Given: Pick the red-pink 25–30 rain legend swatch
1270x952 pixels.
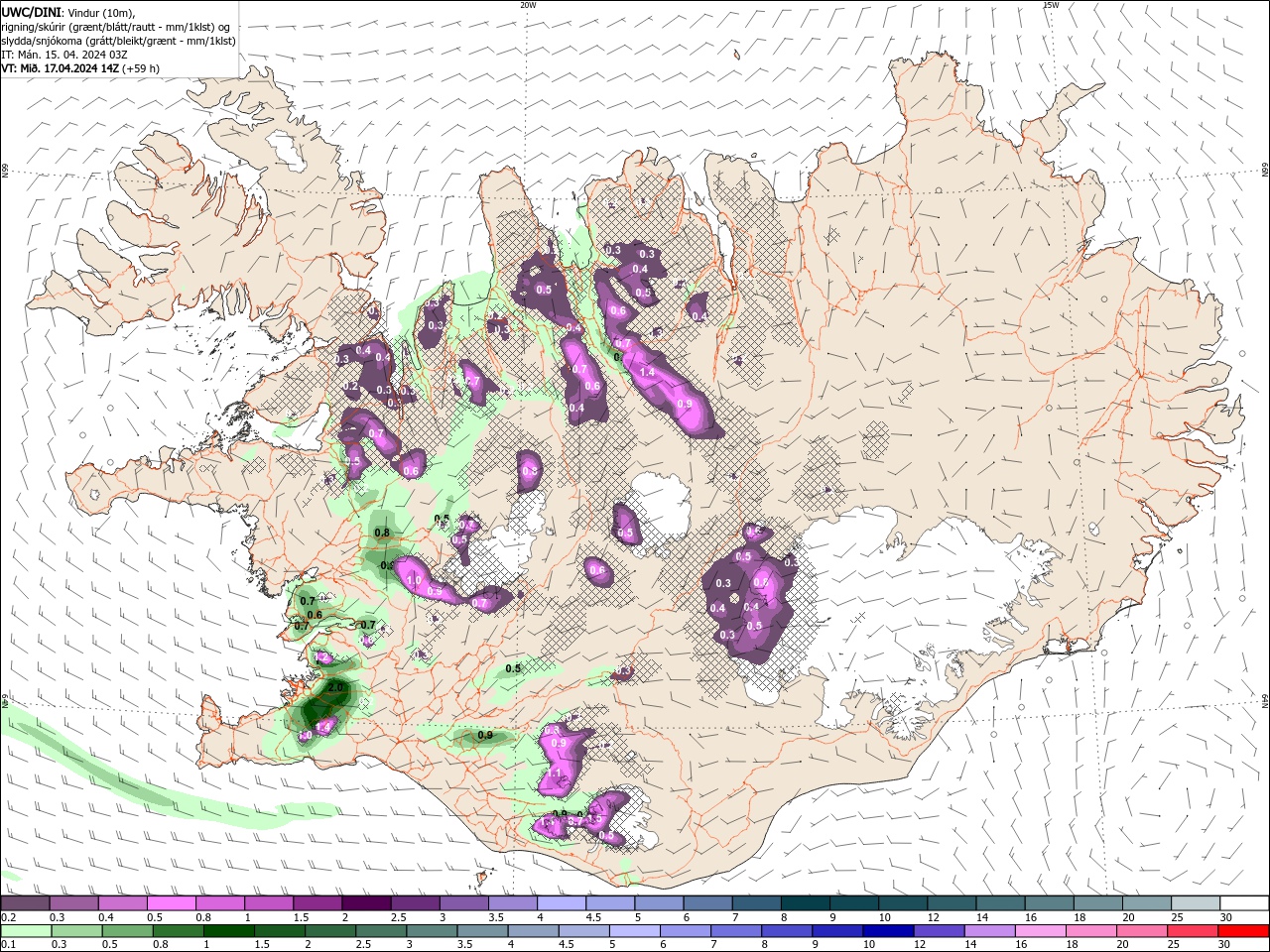Looking at the screenshot, I should [x=1191, y=931].
